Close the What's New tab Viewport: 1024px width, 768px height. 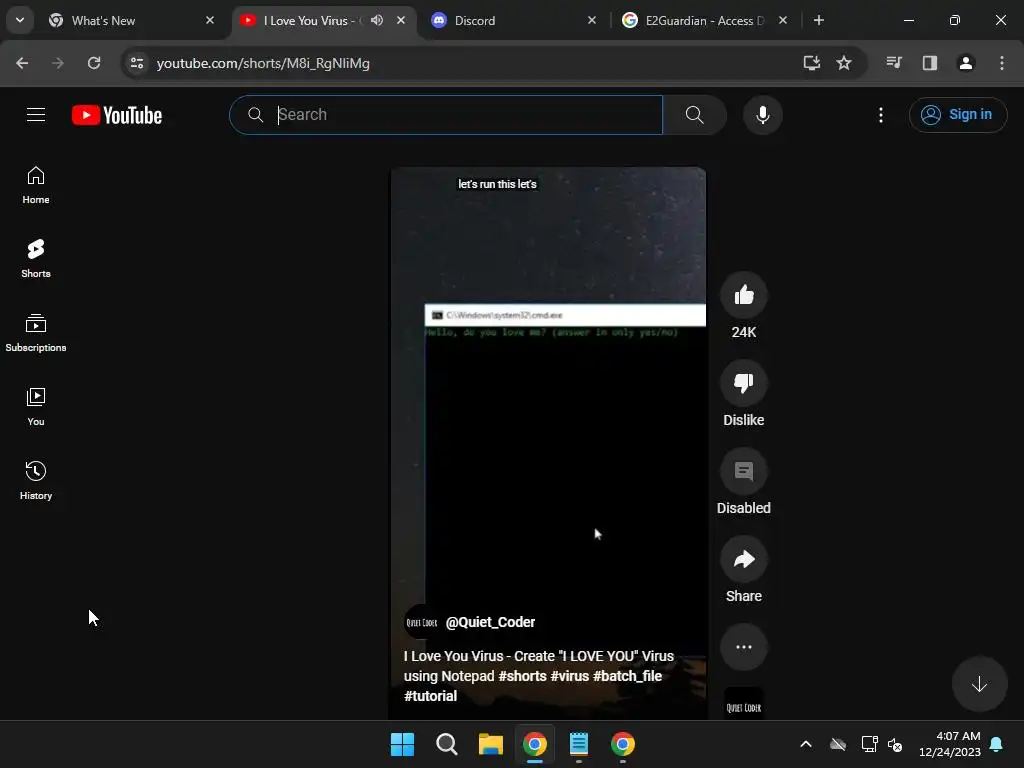click(210, 20)
